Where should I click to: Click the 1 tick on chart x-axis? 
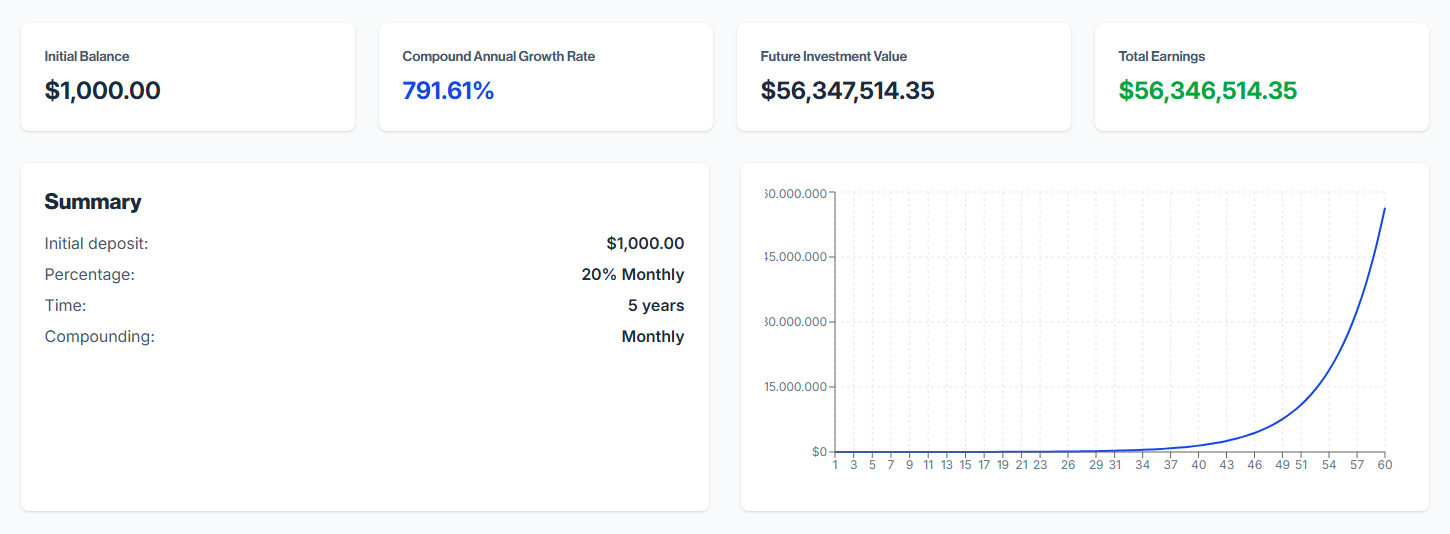835,465
